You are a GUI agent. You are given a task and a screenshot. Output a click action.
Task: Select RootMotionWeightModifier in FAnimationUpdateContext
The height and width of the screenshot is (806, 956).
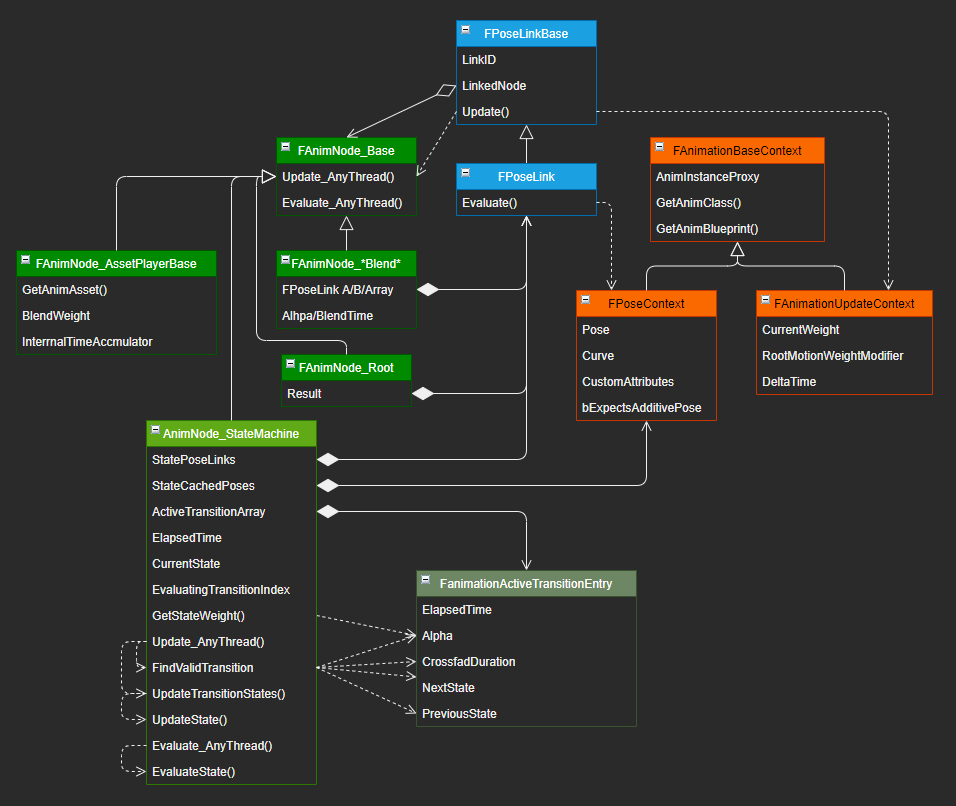(832, 356)
